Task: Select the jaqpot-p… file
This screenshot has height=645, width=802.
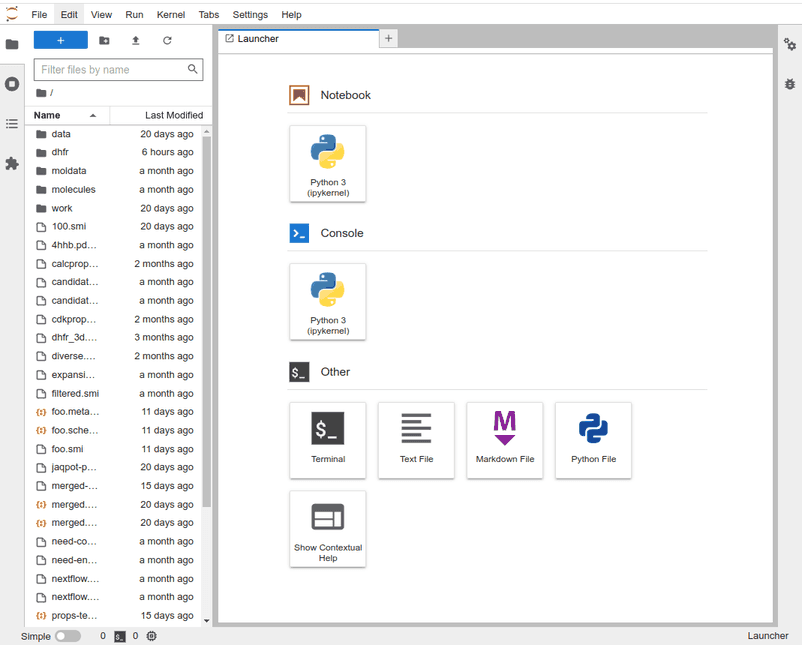Action: click(x=115, y=468)
